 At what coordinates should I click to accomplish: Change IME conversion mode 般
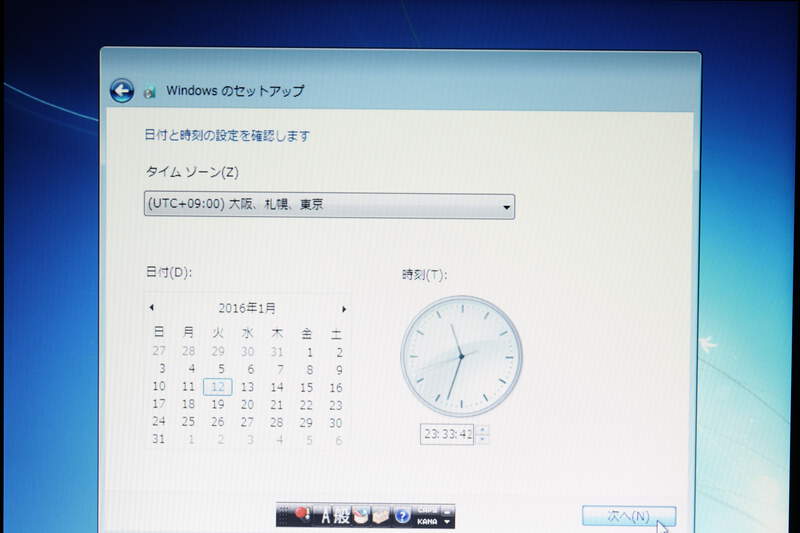point(341,516)
